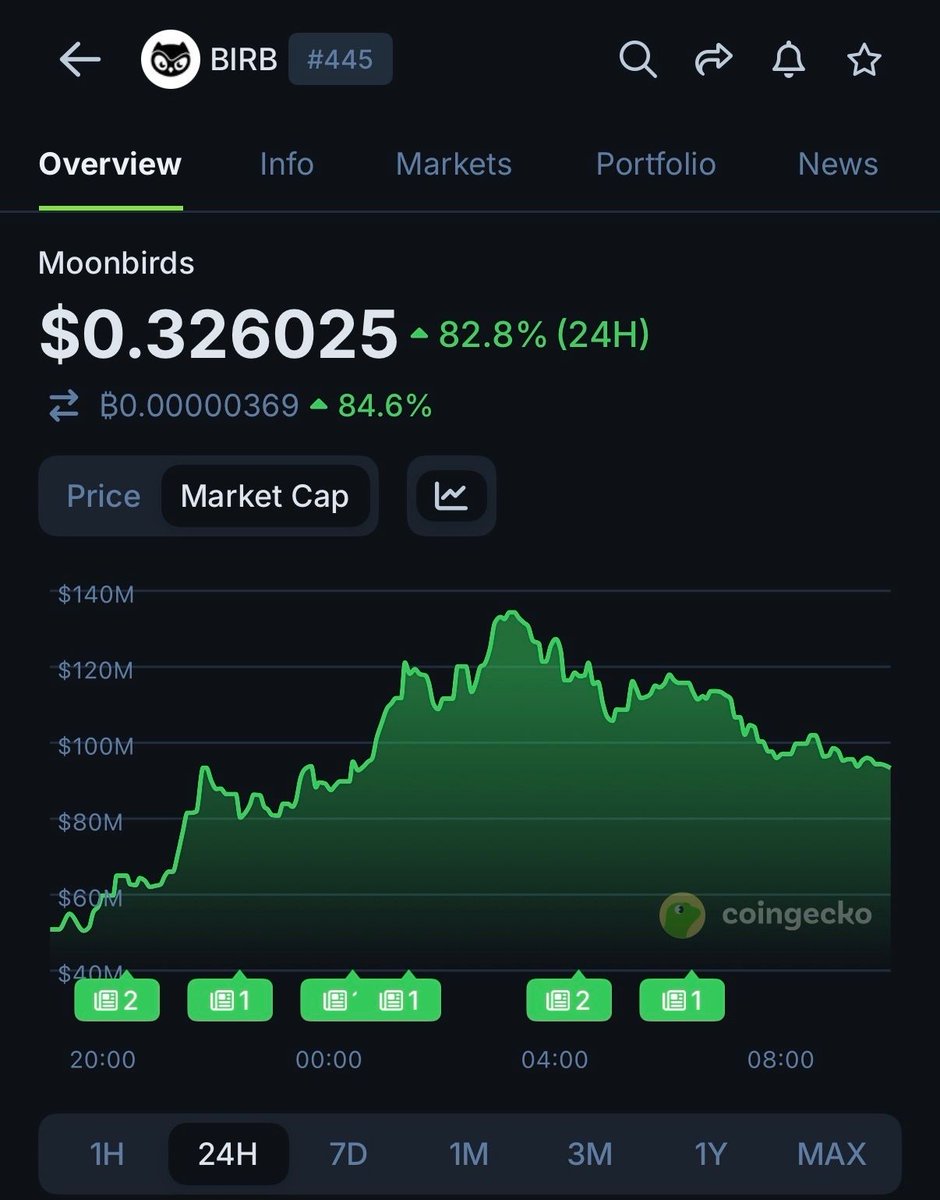Image resolution: width=940 pixels, height=1200 pixels.
Task: Select the 7D time range
Action: [348, 1154]
